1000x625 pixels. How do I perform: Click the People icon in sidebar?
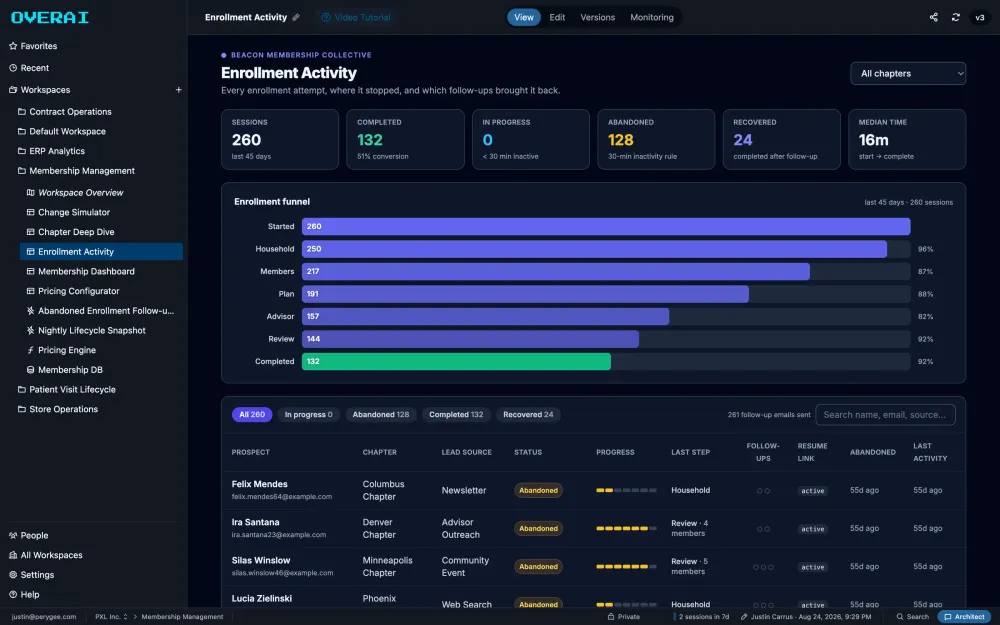[13, 536]
